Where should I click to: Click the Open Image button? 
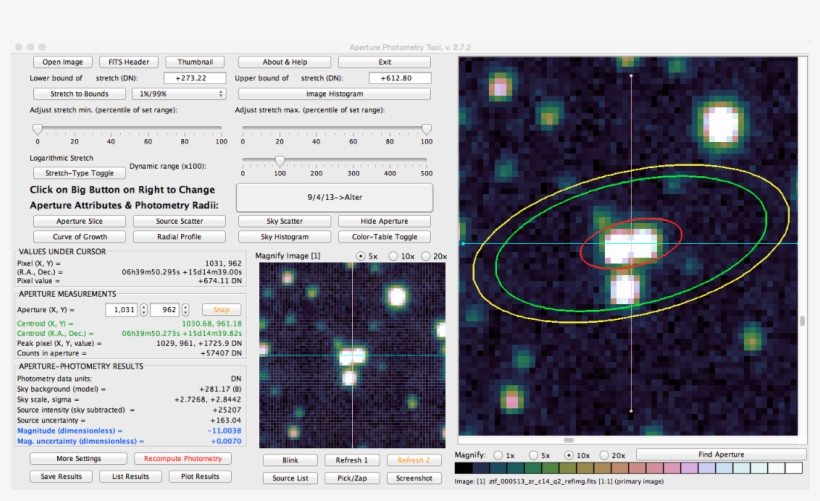(x=63, y=62)
